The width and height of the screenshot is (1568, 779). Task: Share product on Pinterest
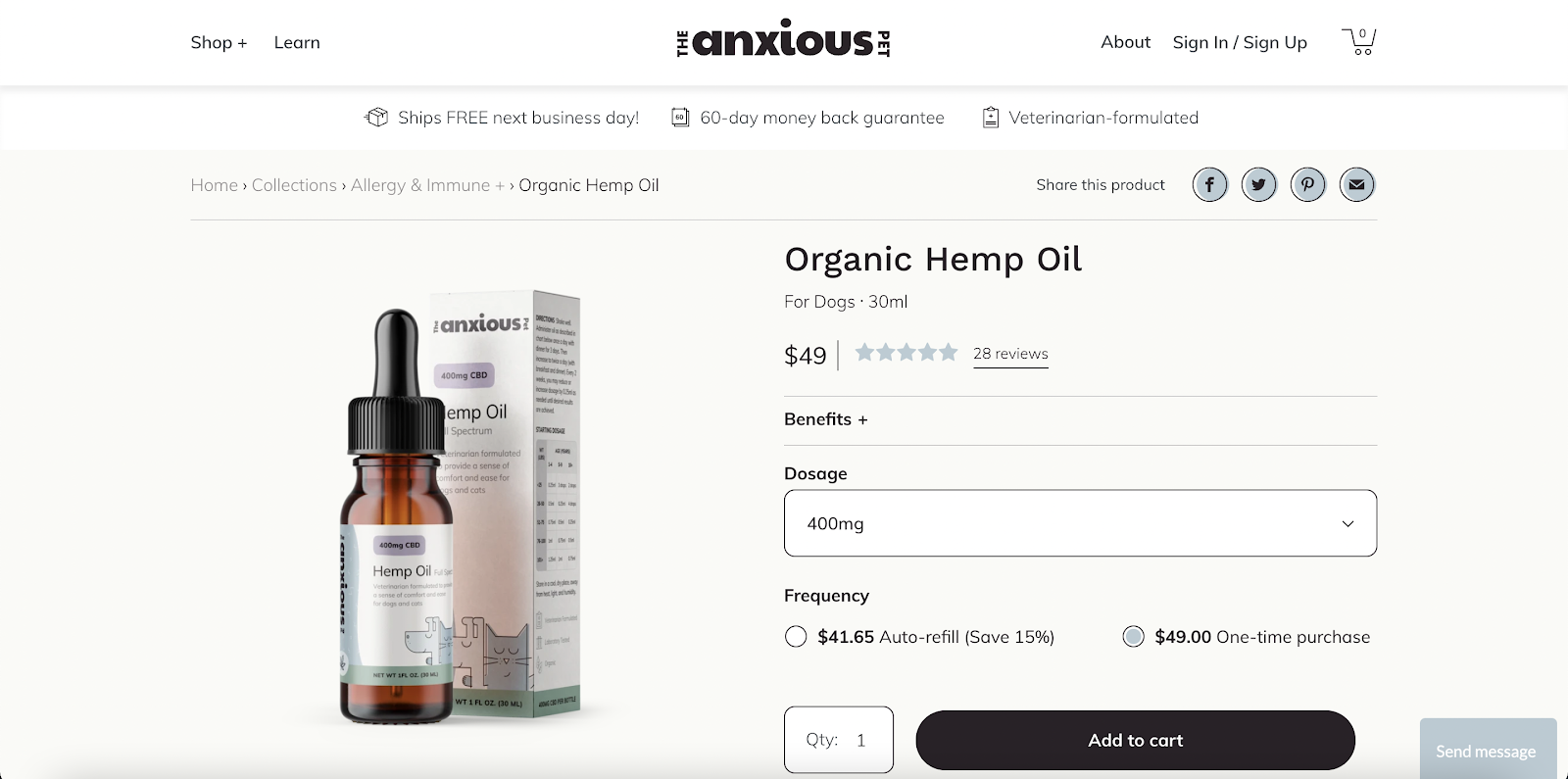[1308, 184]
